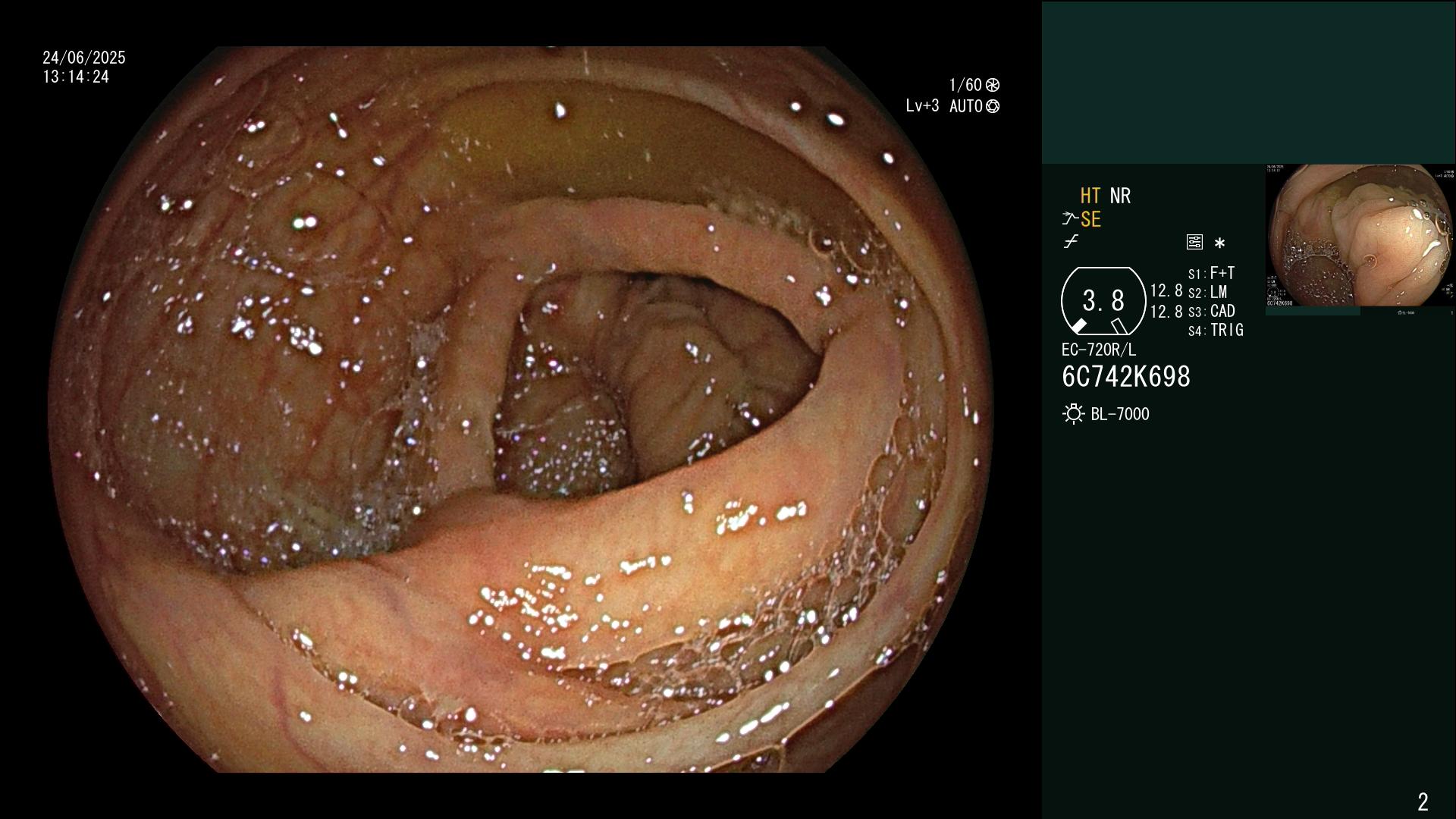Image resolution: width=1456 pixels, height=819 pixels.
Task: Click the AUTO photometry icon
Action: pos(993,106)
